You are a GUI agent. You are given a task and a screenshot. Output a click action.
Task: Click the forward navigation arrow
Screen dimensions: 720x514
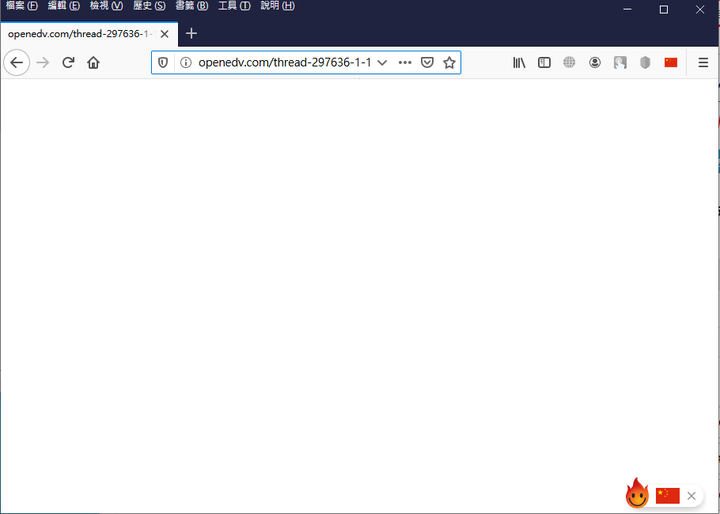(43, 62)
